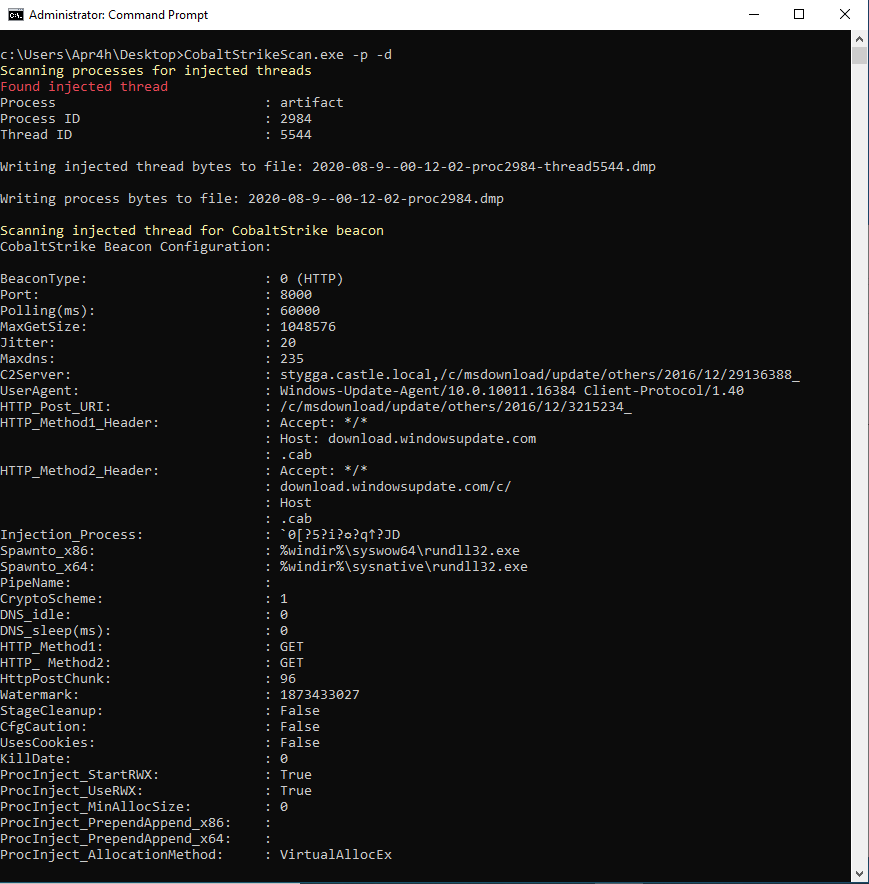
Task: Click BeaconType value '0 (HTTP)'
Action: pyautogui.click(x=312, y=279)
